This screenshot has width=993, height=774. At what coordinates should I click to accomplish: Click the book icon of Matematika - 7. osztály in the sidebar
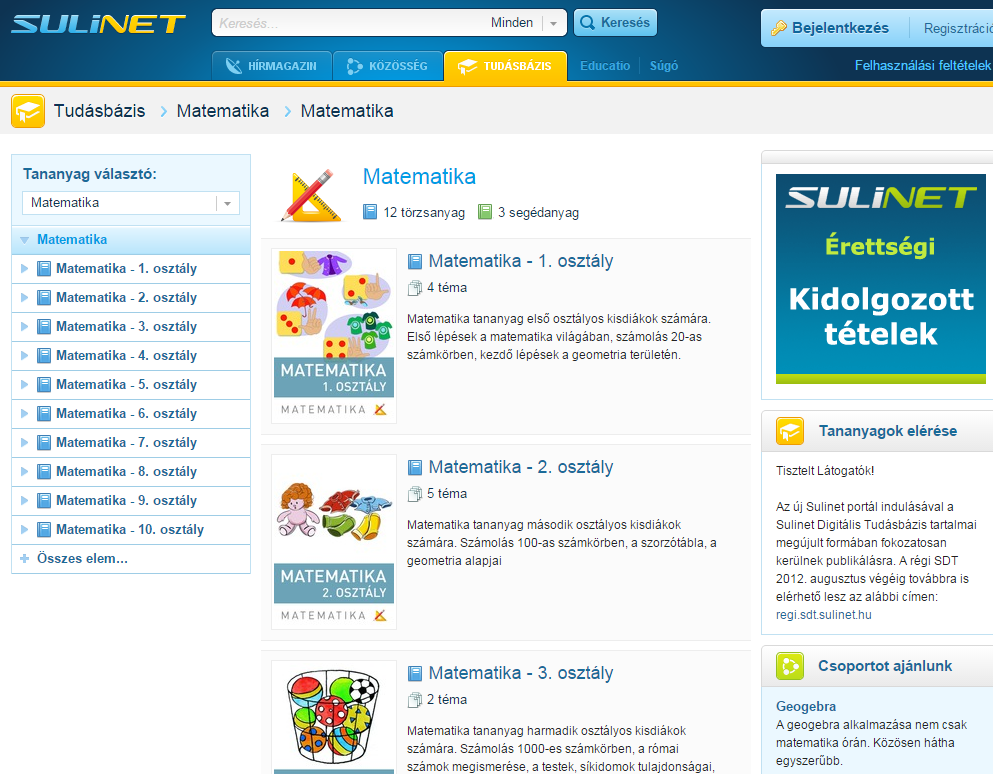[x=44, y=443]
